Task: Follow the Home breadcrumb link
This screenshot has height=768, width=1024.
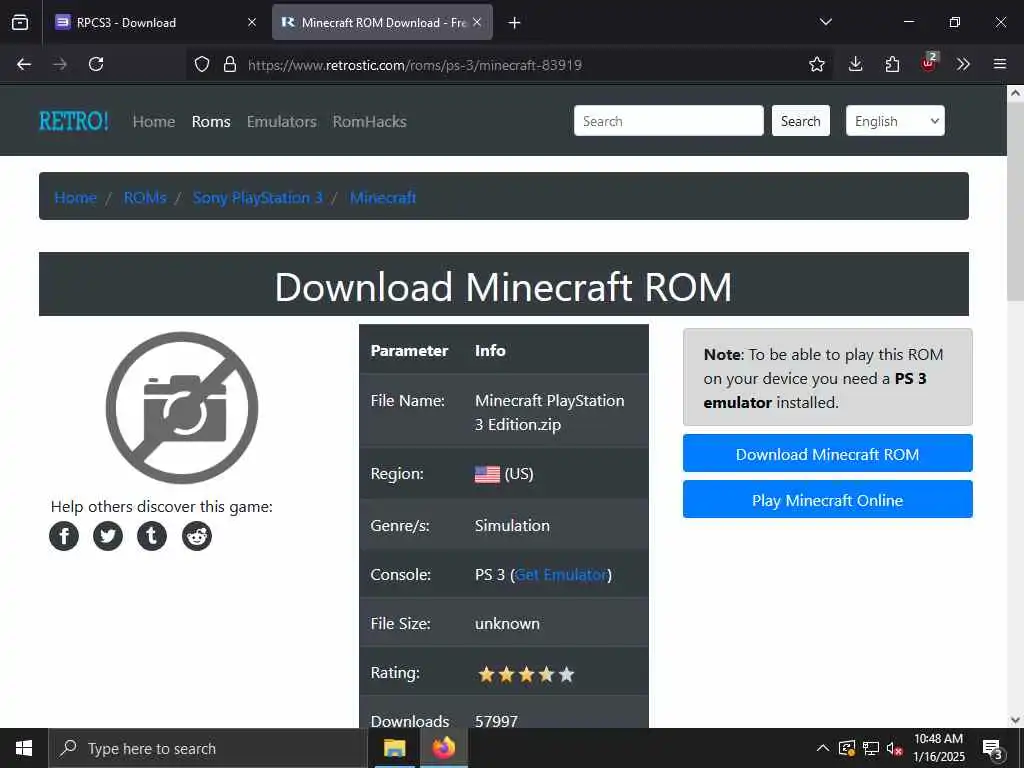Action: click(x=75, y=197)
